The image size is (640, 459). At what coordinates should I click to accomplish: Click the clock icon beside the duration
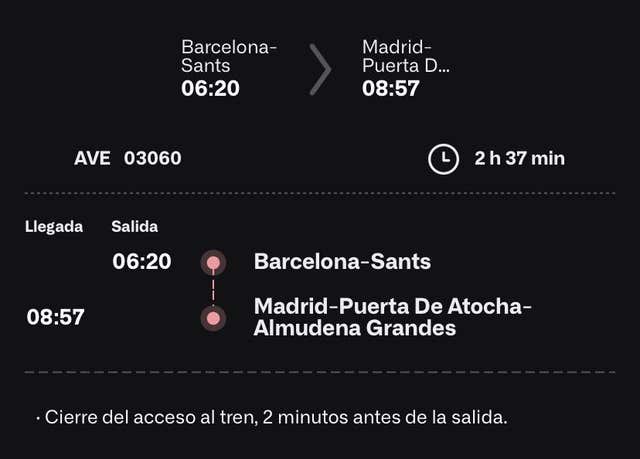click(443, 158)
